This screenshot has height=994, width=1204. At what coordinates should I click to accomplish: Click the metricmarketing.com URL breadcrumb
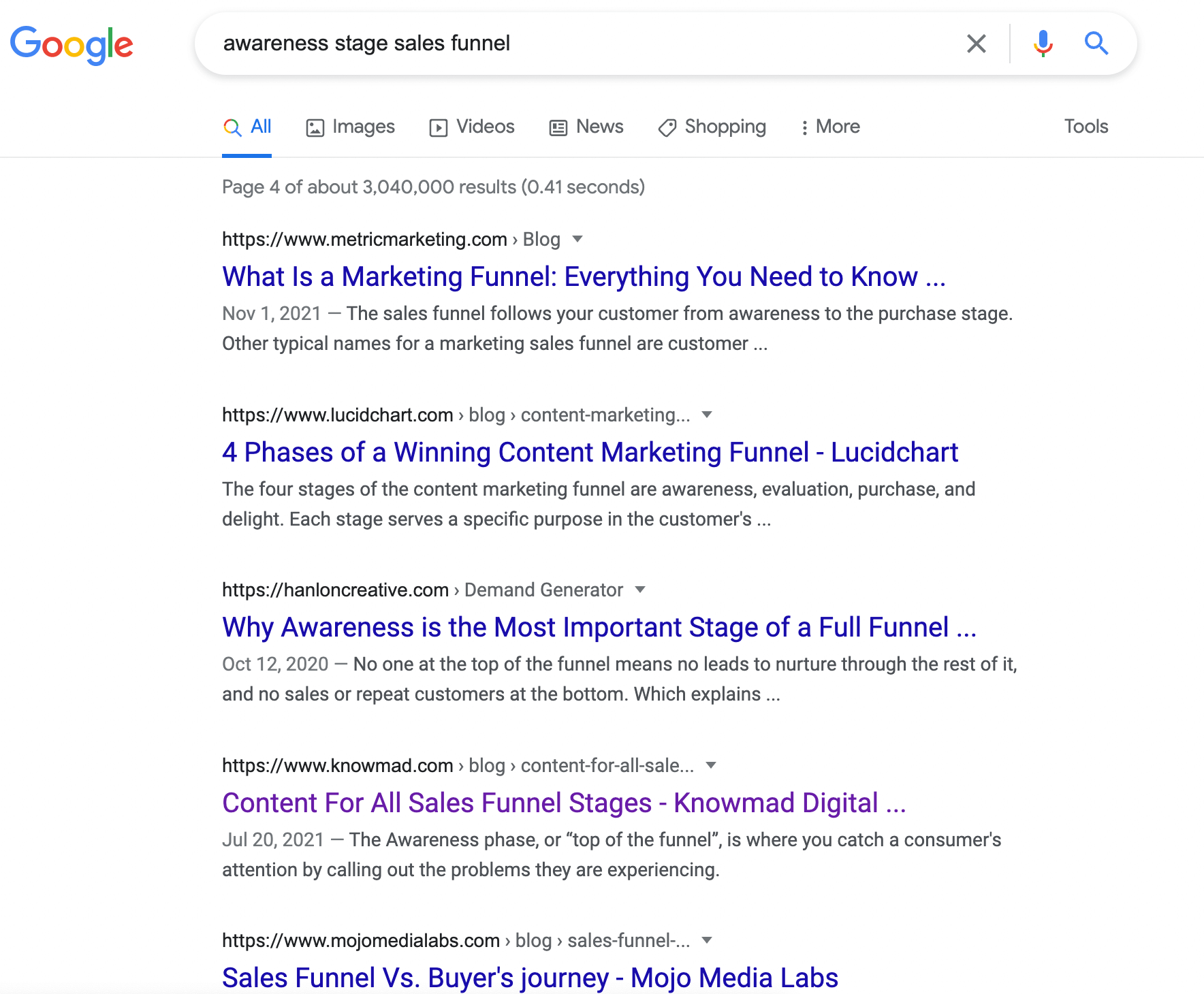click(392, 240)
